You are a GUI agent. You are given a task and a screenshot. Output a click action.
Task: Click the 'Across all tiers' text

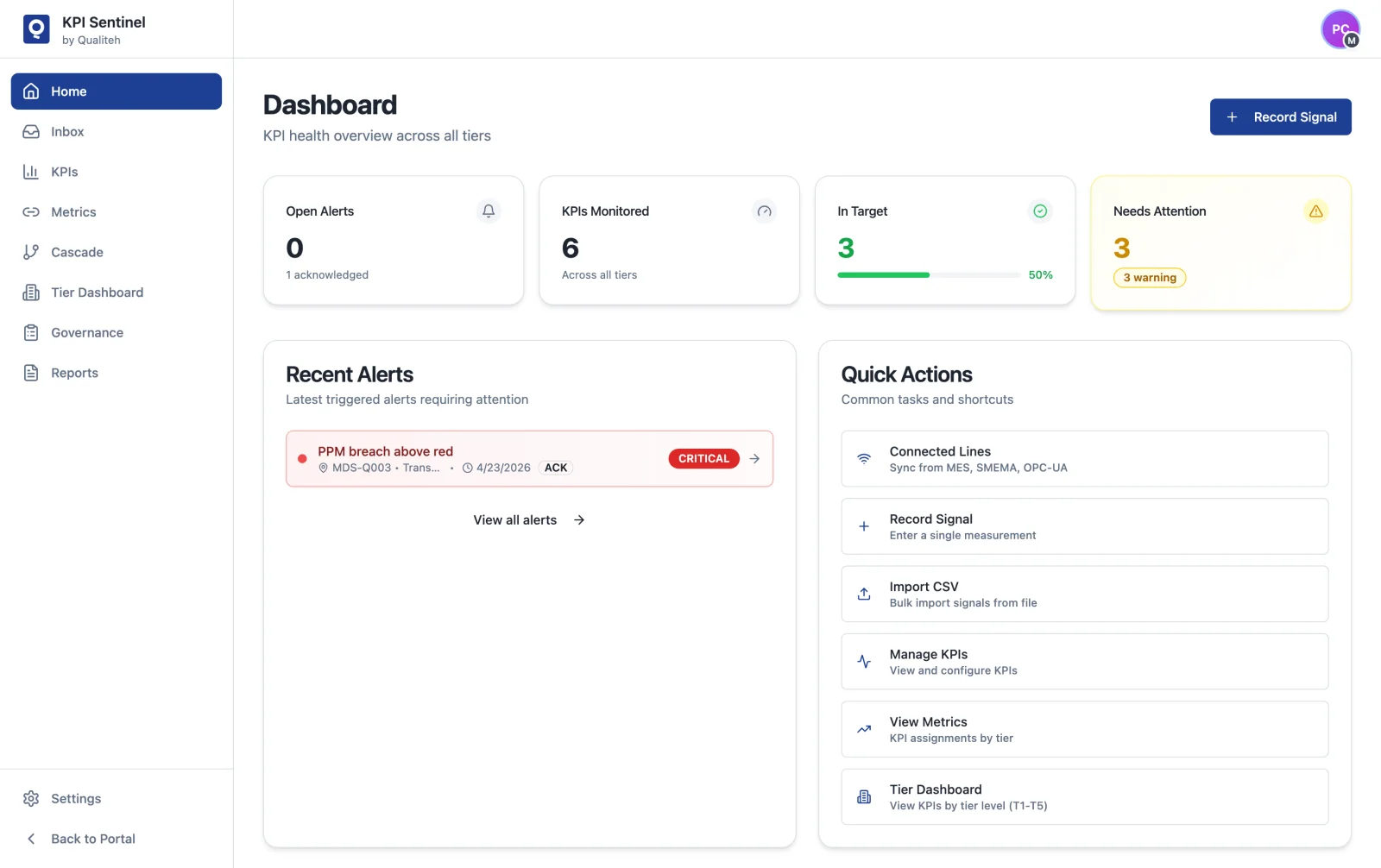(599, 275)
